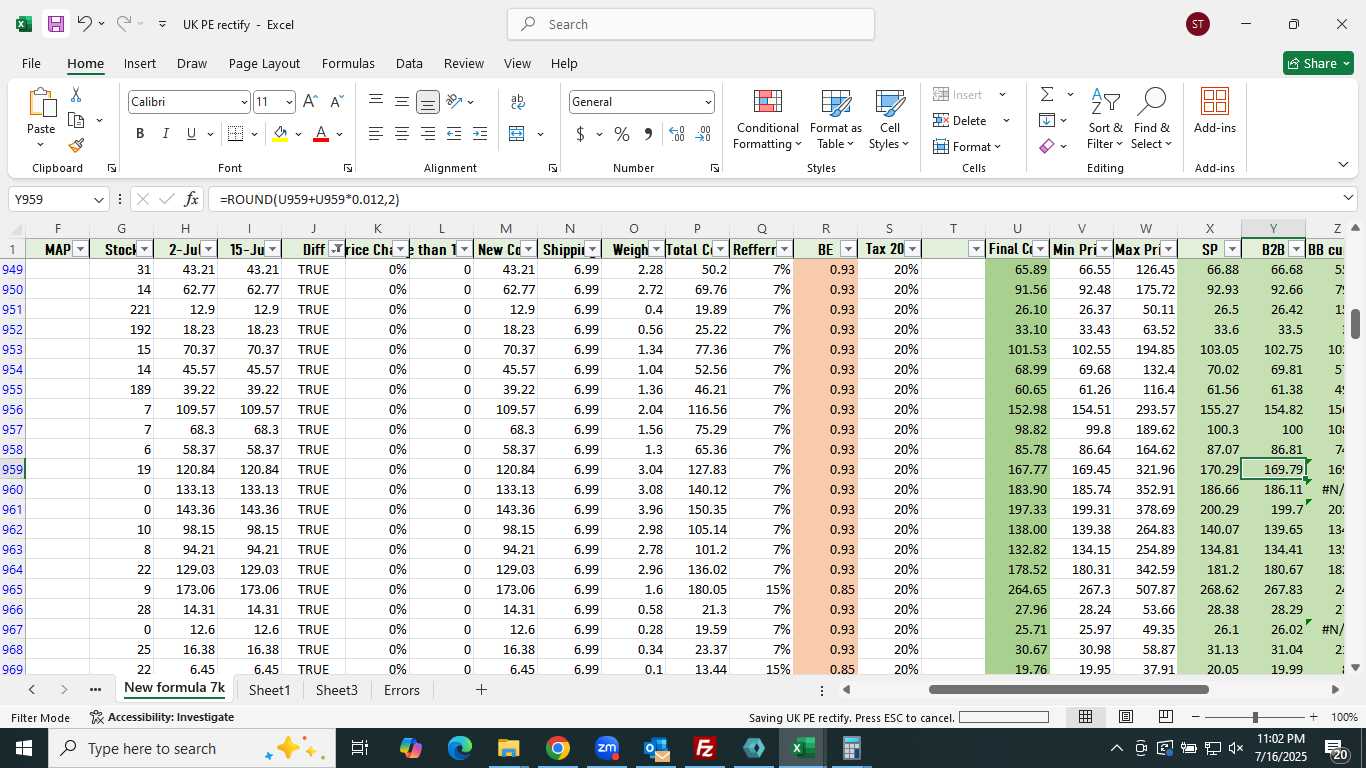Open the Diff column filter dropdown

click(x=337, y=249)
